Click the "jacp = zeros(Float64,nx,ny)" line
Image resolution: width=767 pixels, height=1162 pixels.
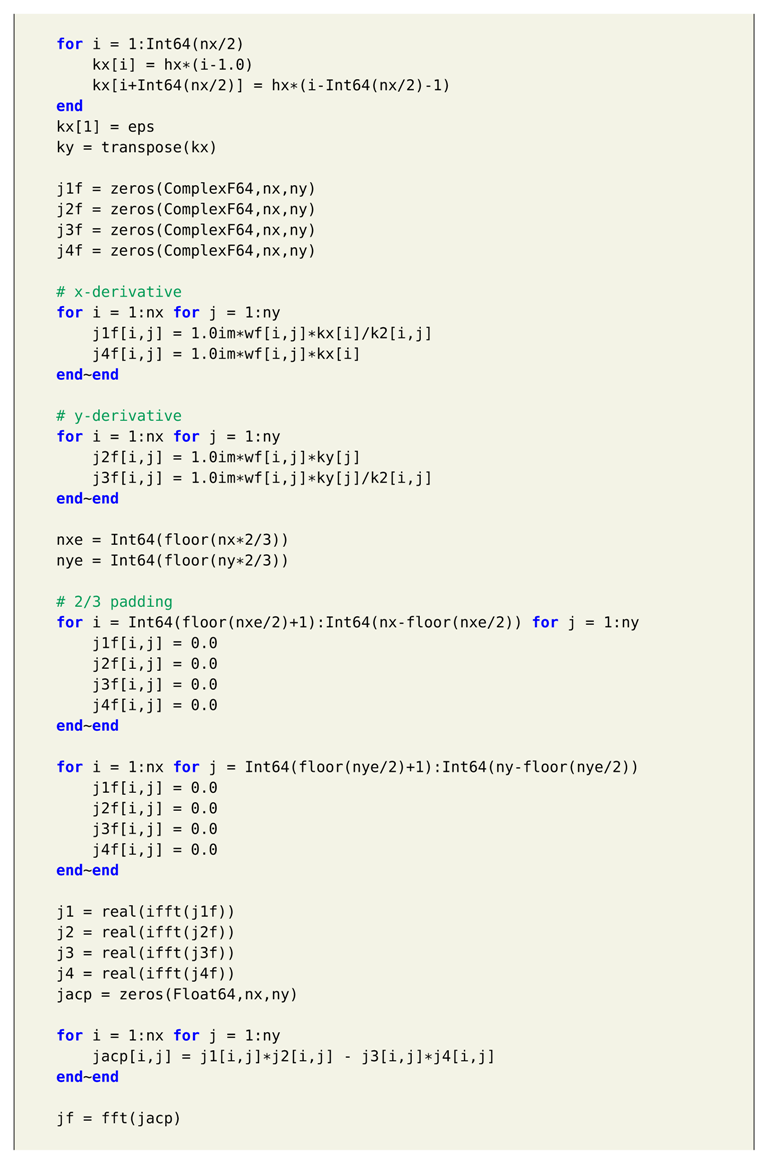click(x=176, y=994)
